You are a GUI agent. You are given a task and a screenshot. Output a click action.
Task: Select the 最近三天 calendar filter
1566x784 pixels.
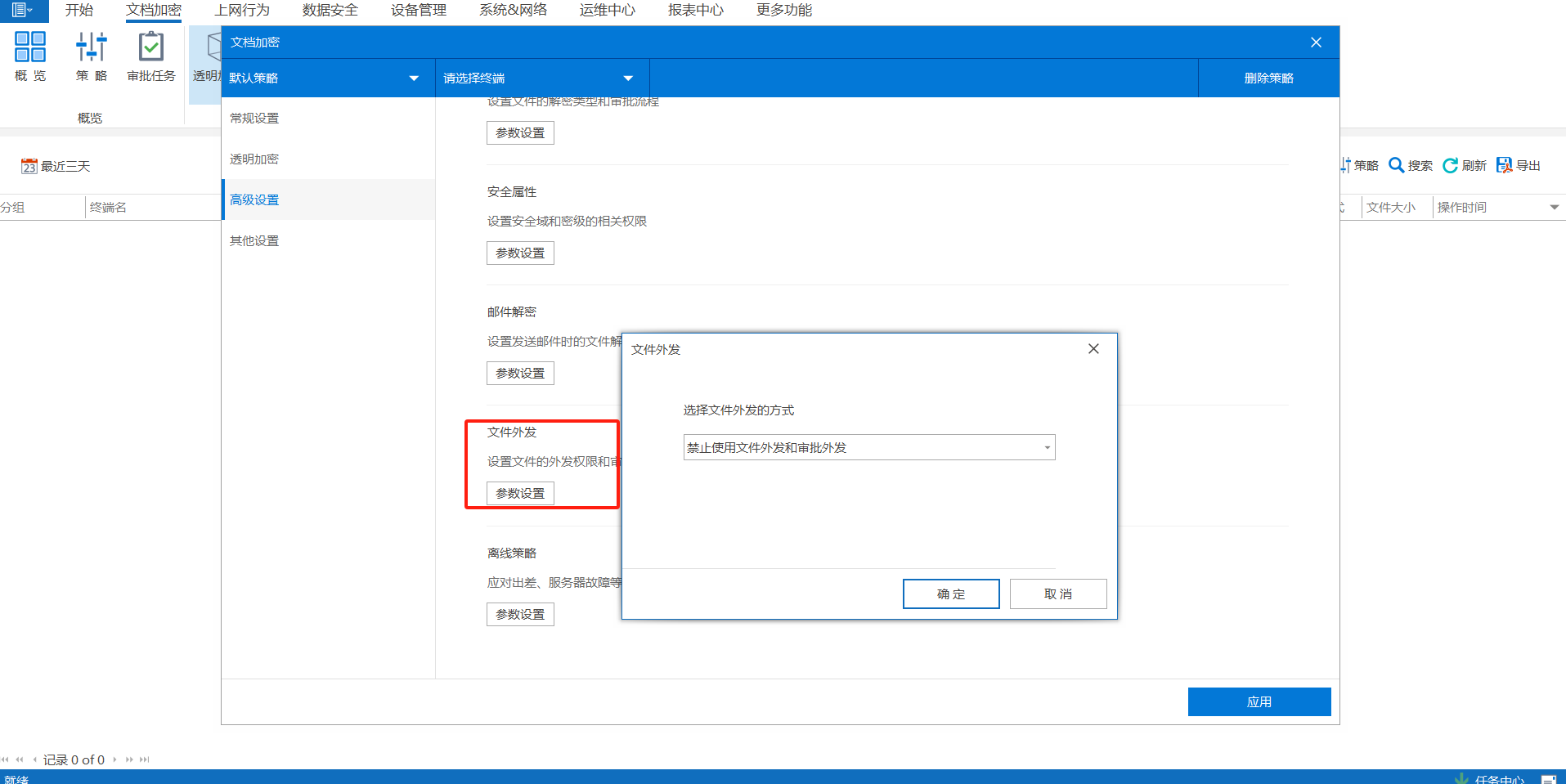56,166
